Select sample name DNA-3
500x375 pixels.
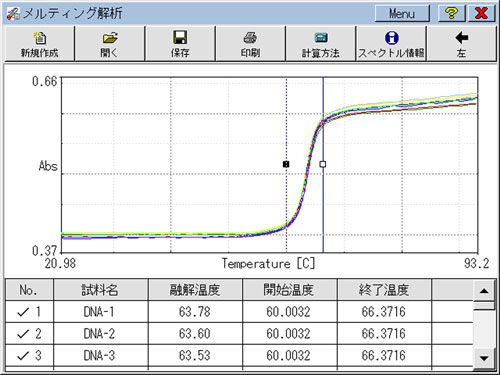[x=99, y=356]
